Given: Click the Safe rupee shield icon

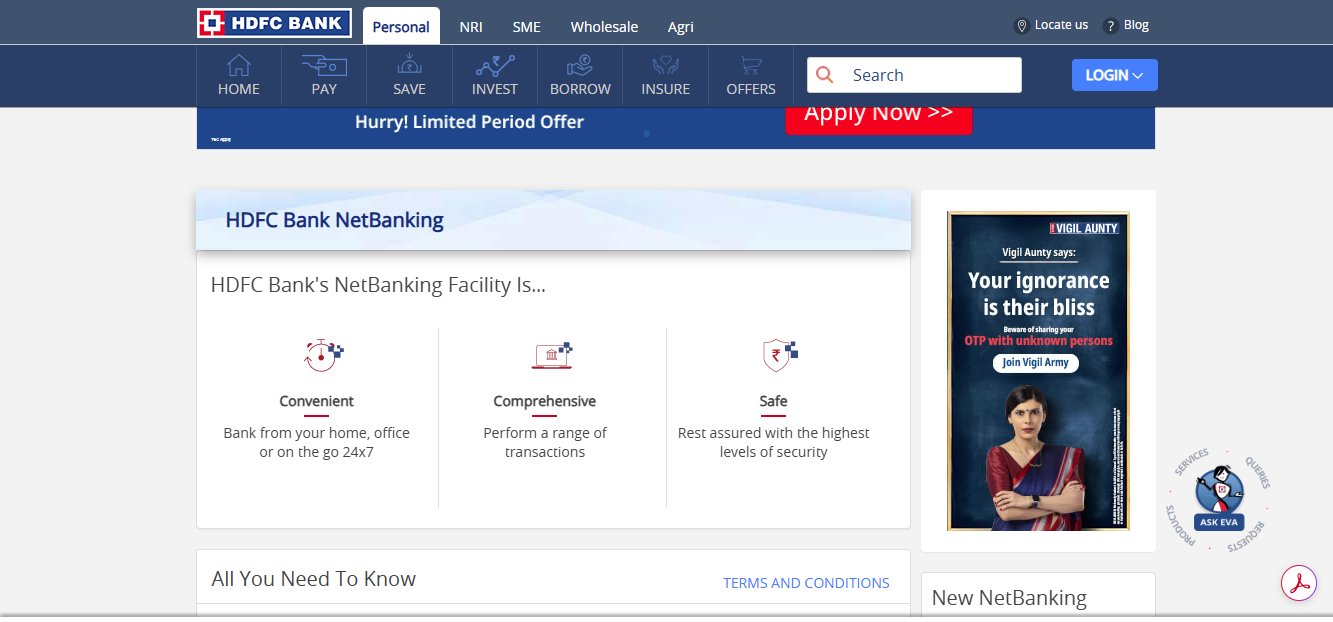Looking at the screenshot, I should coord(779,355).
